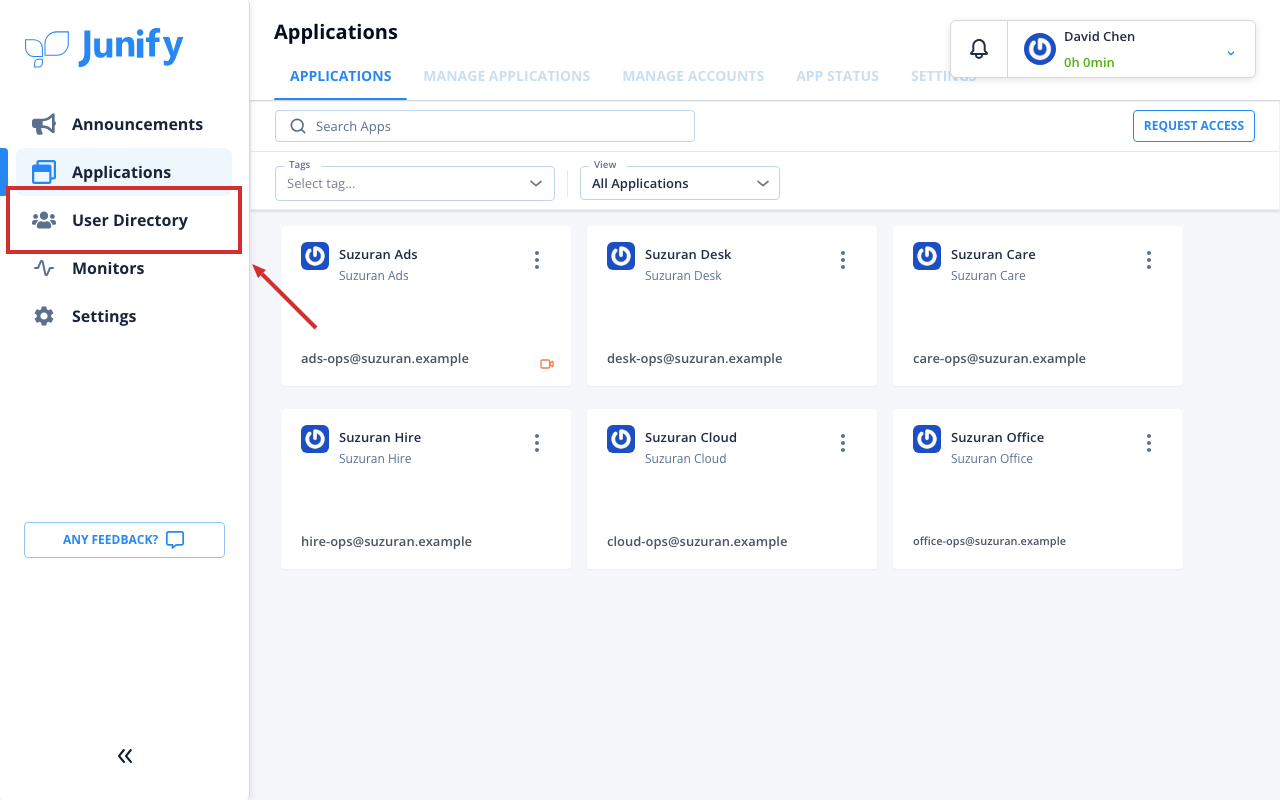
Task: Click the search magnifier icon
Action: [x=298, y=126]
